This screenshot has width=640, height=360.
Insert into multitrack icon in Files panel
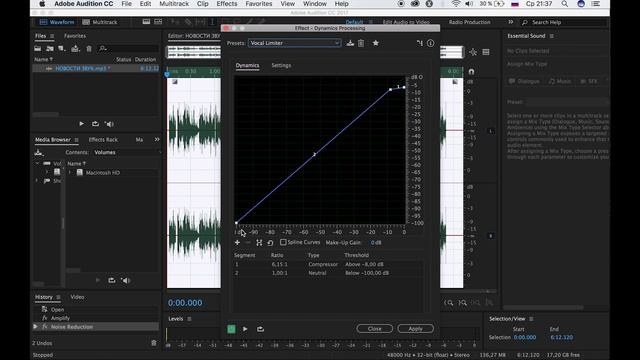75,49
